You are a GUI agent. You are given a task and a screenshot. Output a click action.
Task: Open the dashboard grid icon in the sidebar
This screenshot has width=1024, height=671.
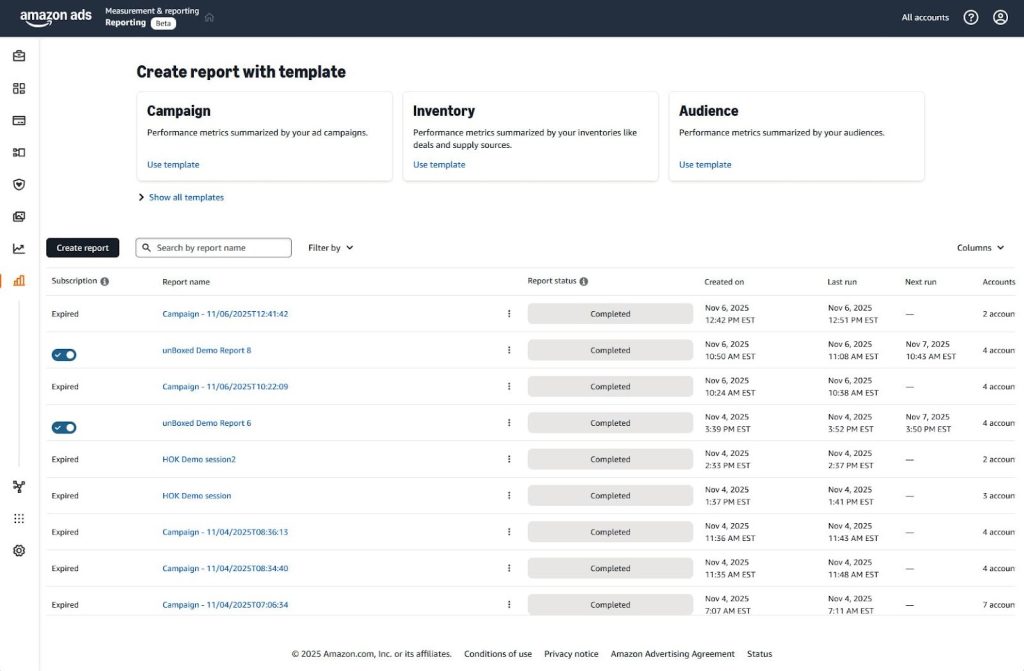point(19,88)
